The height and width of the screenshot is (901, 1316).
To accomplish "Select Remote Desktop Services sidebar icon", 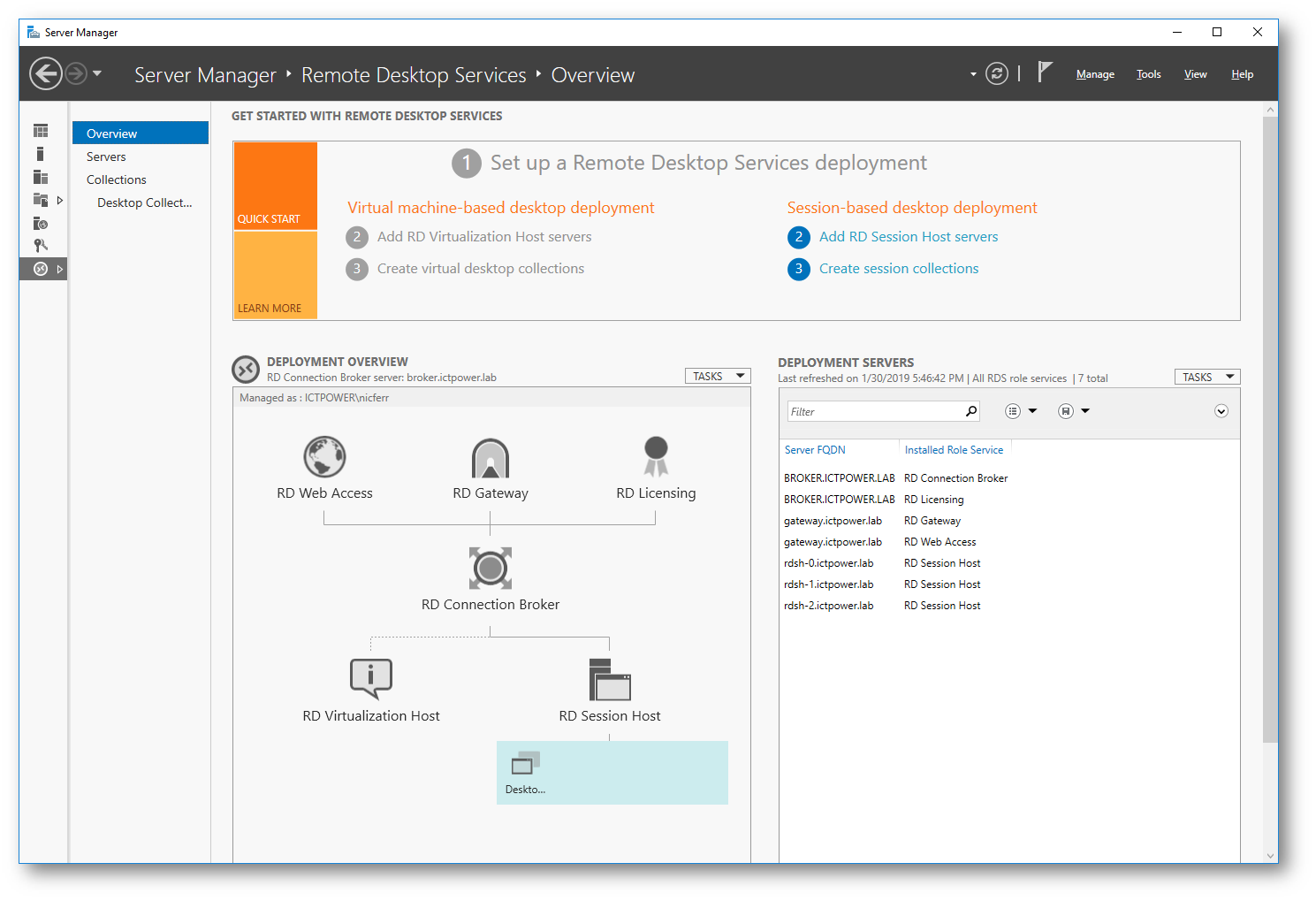I will 41,269.
